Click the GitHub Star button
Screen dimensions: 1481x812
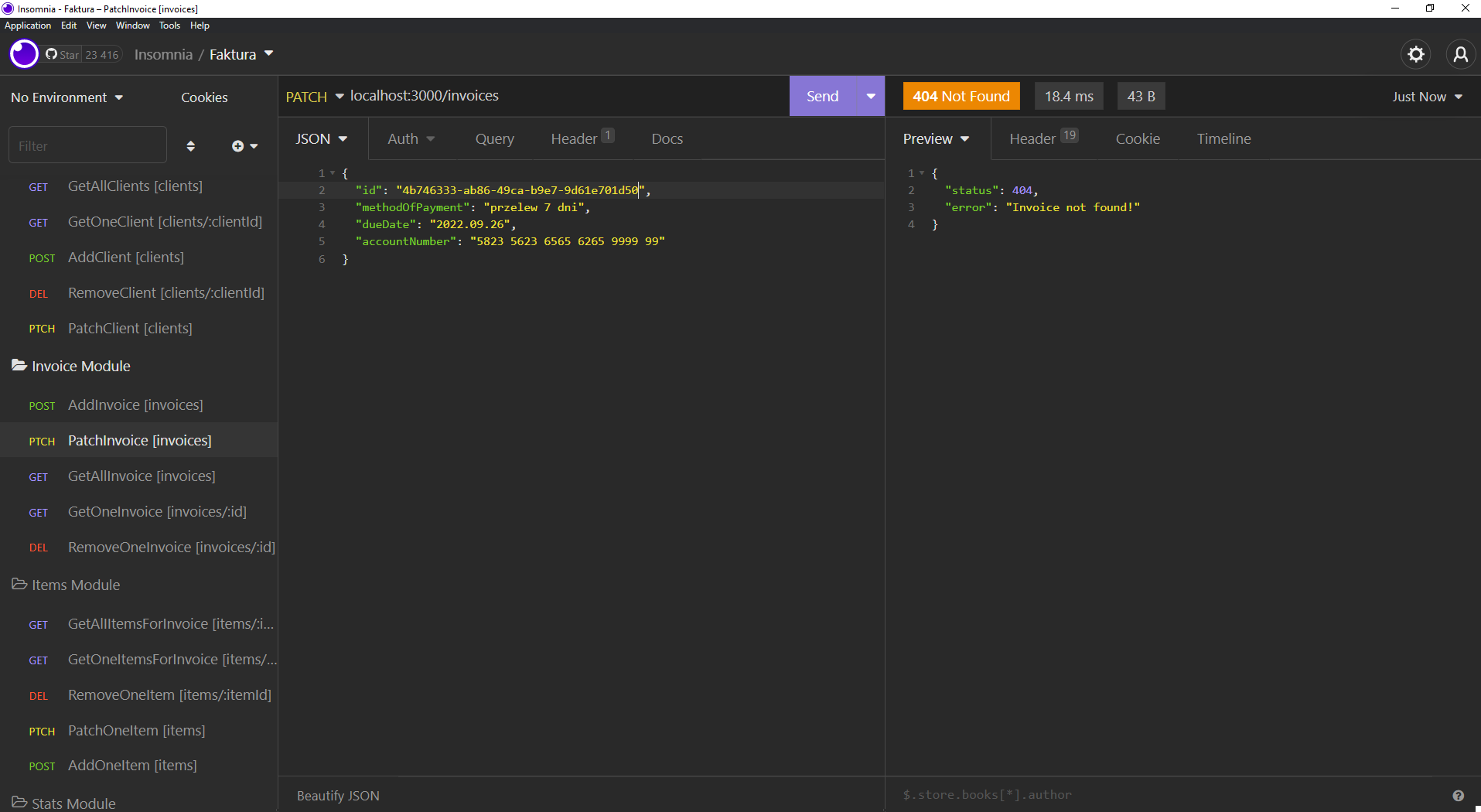point(63,55)
